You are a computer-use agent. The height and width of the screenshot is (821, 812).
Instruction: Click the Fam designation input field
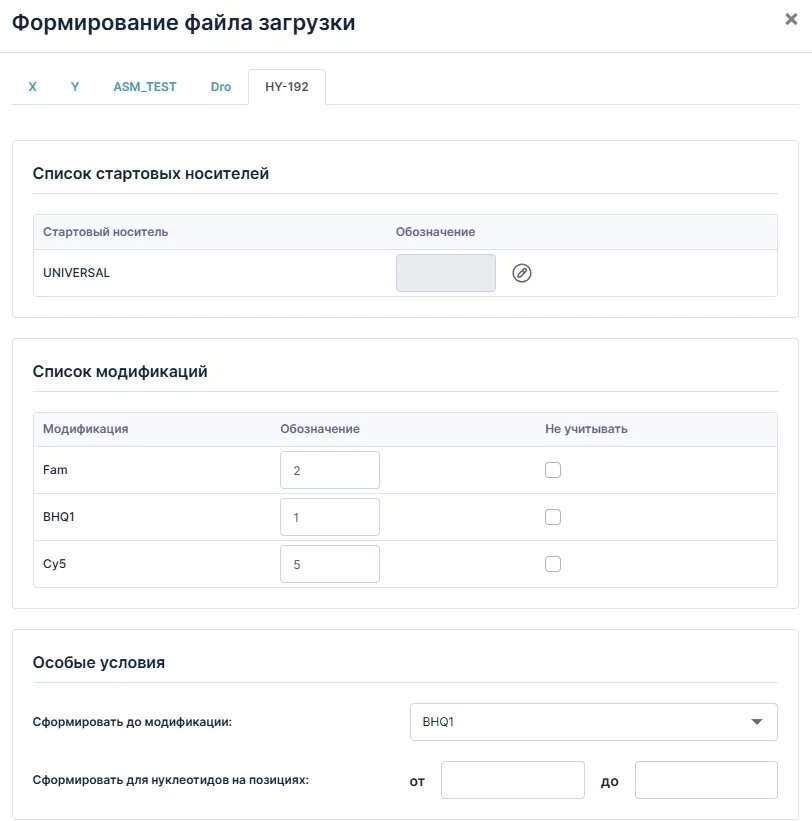pos(330,470)
